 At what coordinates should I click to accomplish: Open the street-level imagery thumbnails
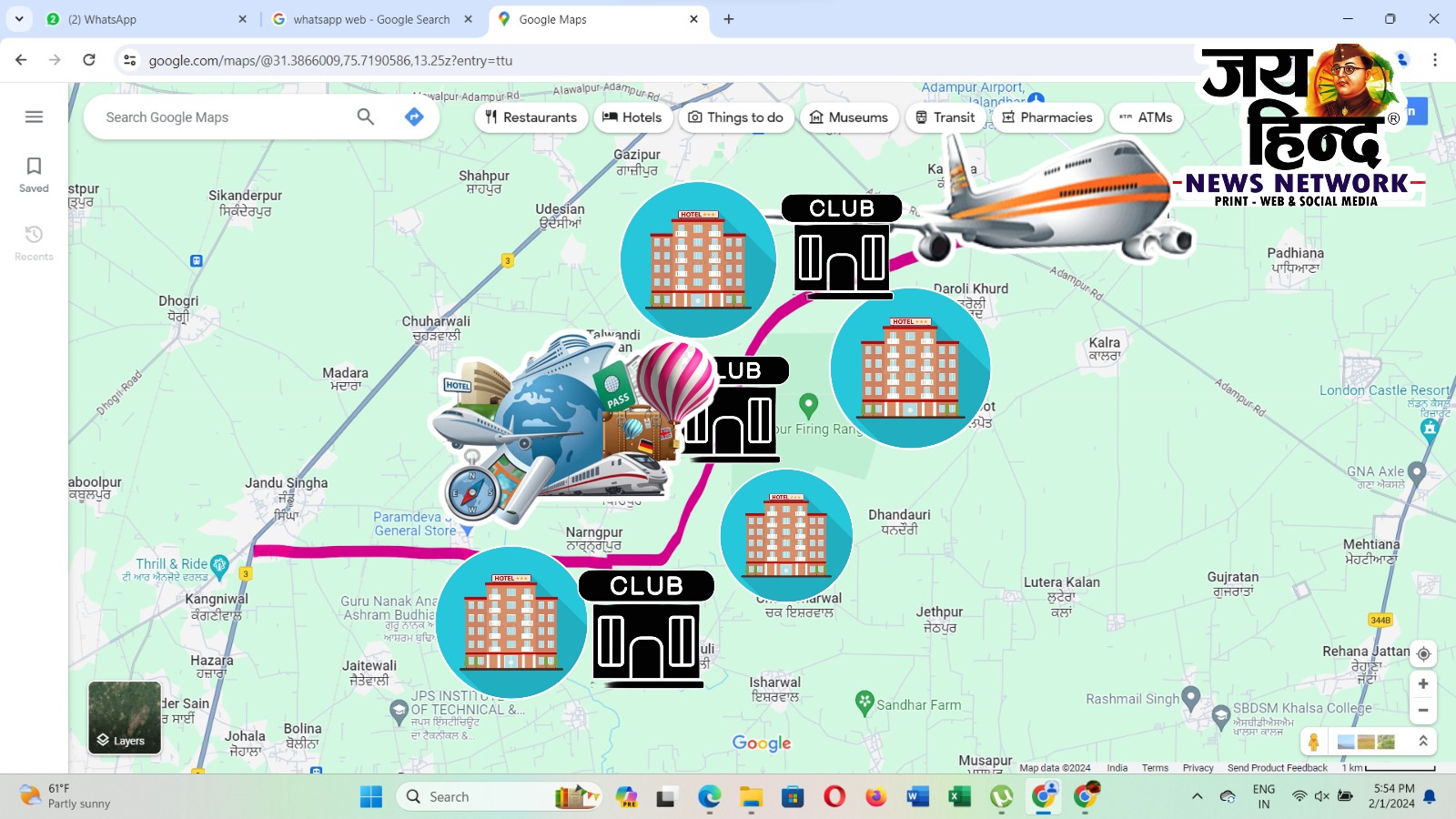click(1366, 742)
